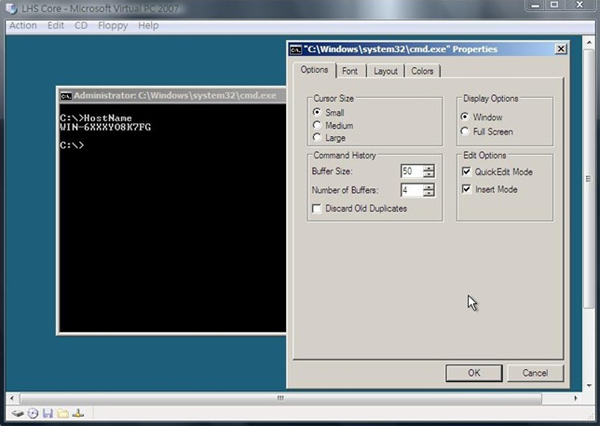The height and width of the screenshot is (426, 600).
Task: Choose Full Screen display option
Action: (466, 131)
